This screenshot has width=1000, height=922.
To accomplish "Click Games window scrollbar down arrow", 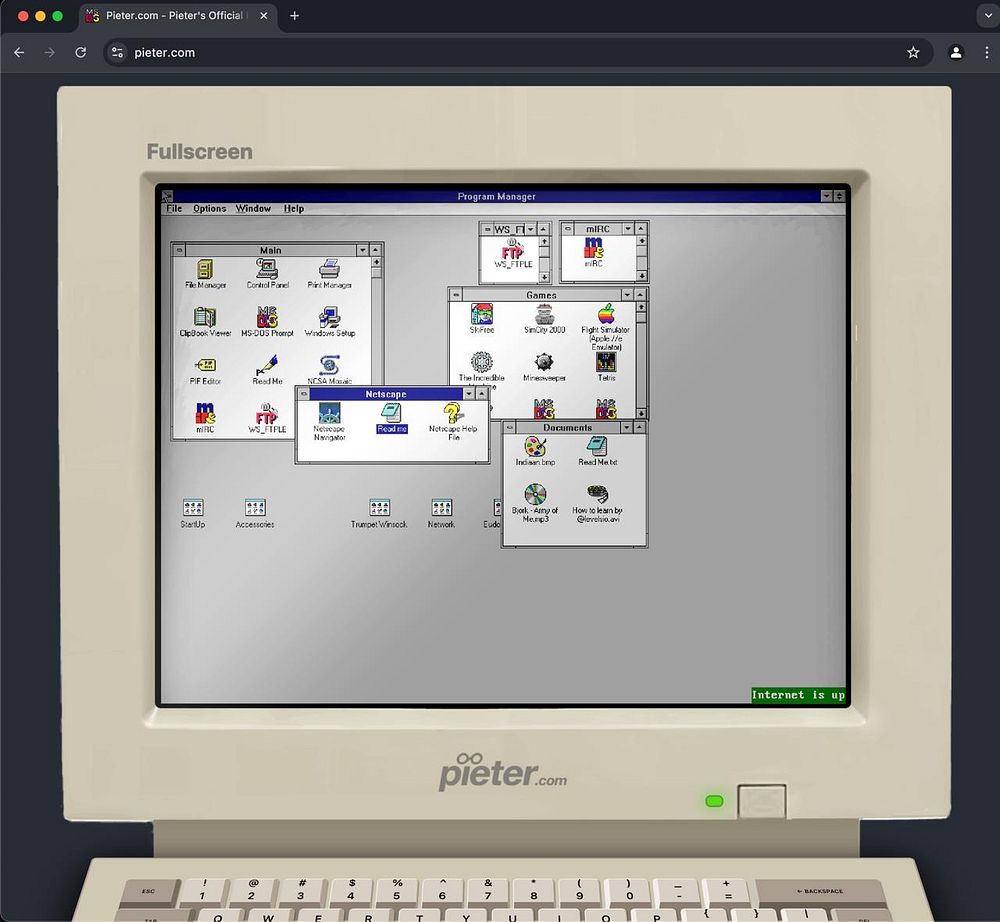I will click(641, 413).
